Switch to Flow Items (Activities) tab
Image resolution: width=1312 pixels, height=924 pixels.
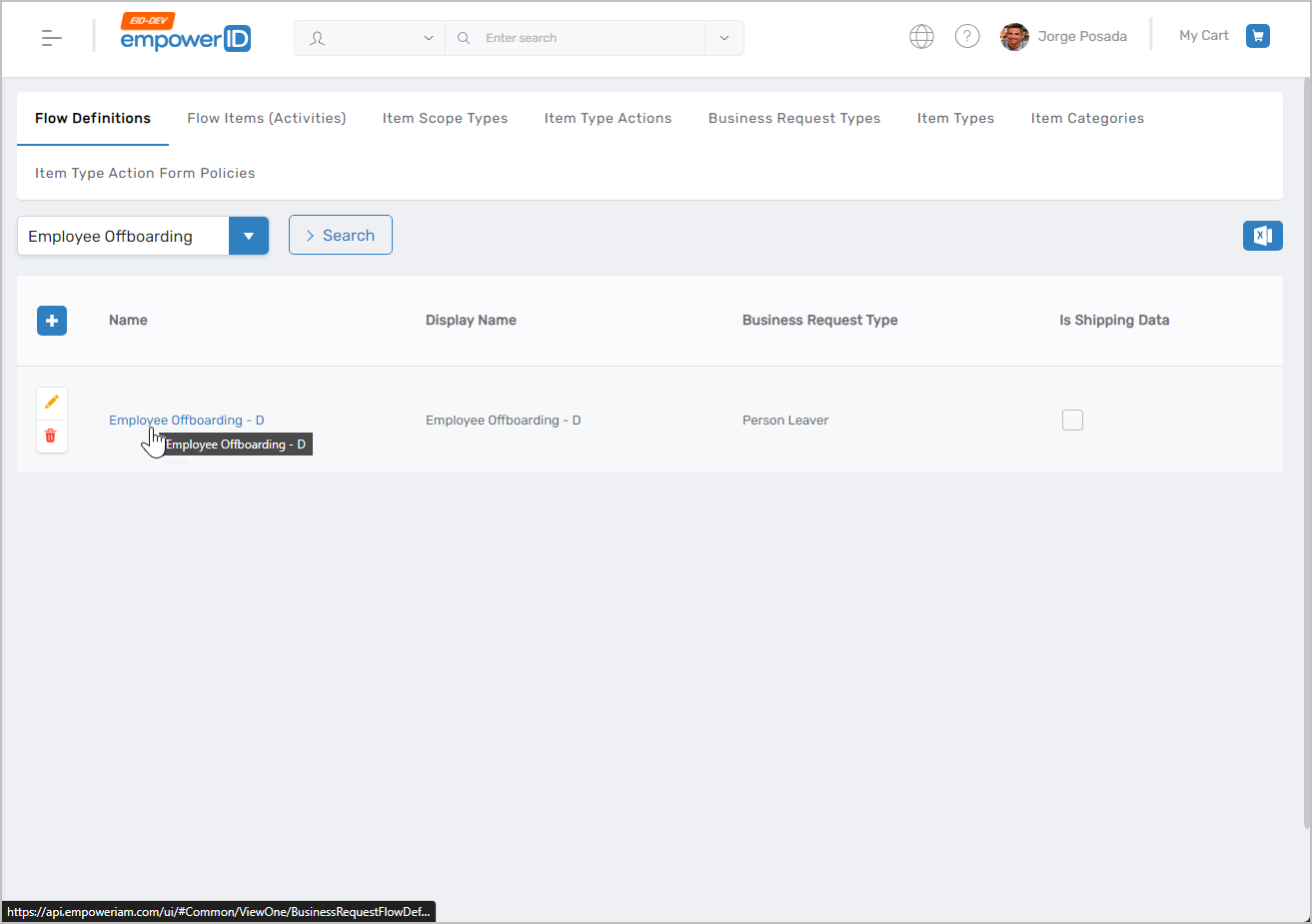(266, 118)
